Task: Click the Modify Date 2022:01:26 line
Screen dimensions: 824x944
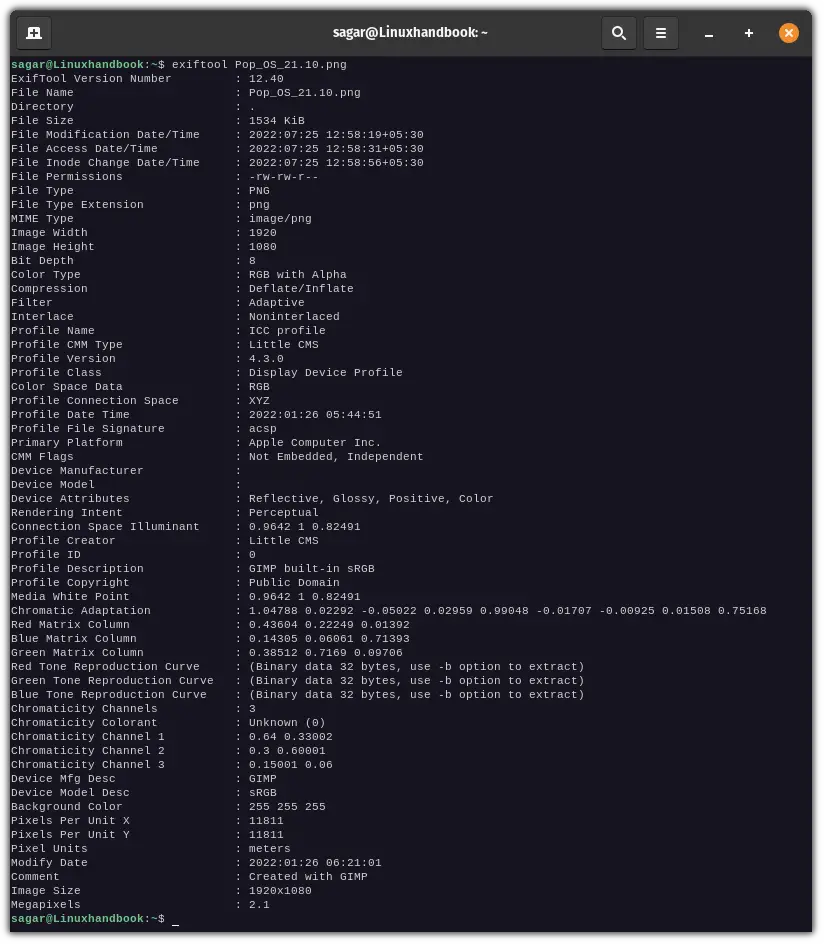Action: tap(288, 862)
